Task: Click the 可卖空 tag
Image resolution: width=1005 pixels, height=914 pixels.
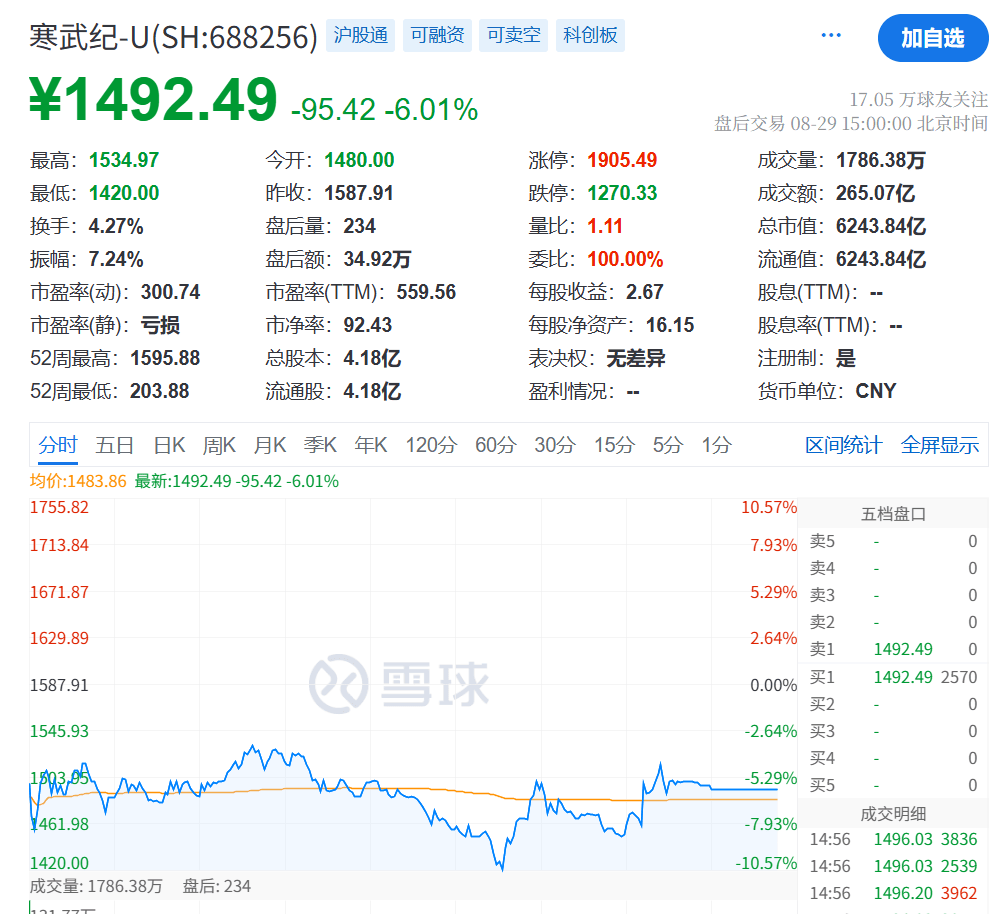Action: (x=513, y=33)
